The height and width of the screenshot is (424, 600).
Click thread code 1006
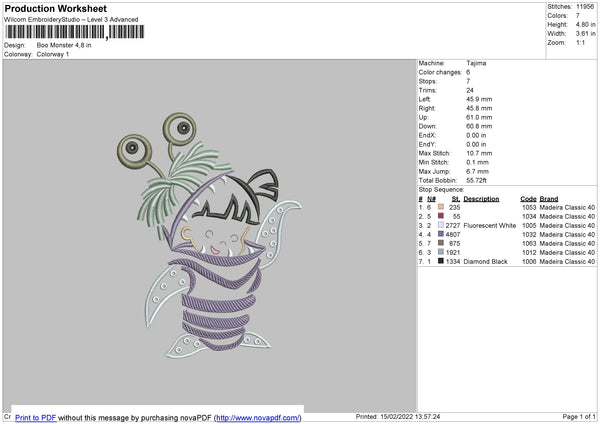click(529, 261)
